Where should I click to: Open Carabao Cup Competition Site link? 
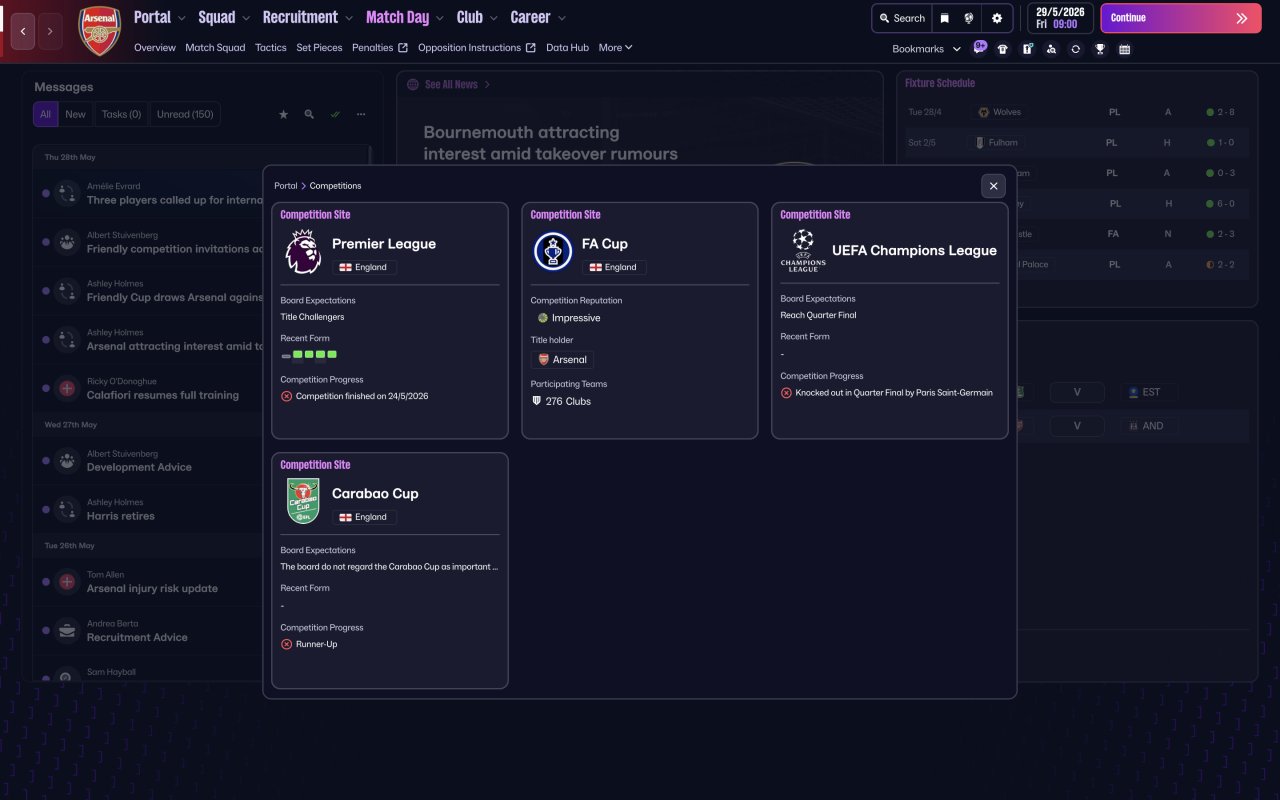315,465
